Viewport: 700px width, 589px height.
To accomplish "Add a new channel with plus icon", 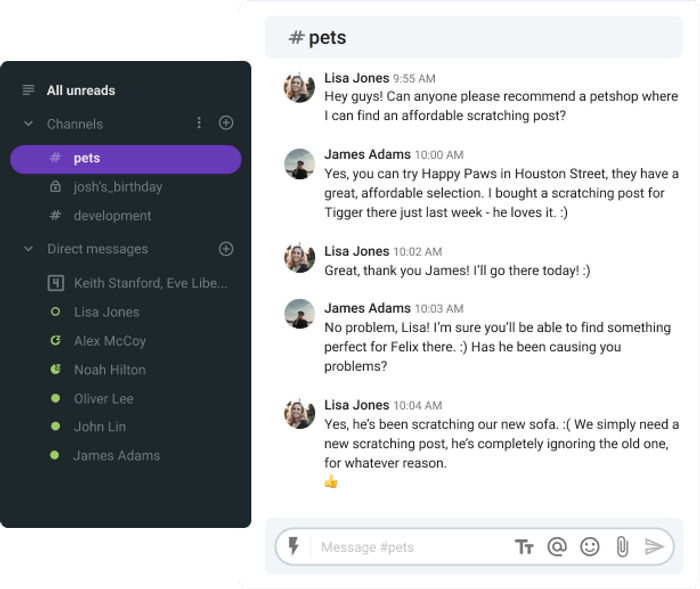I will click(226, 123).
